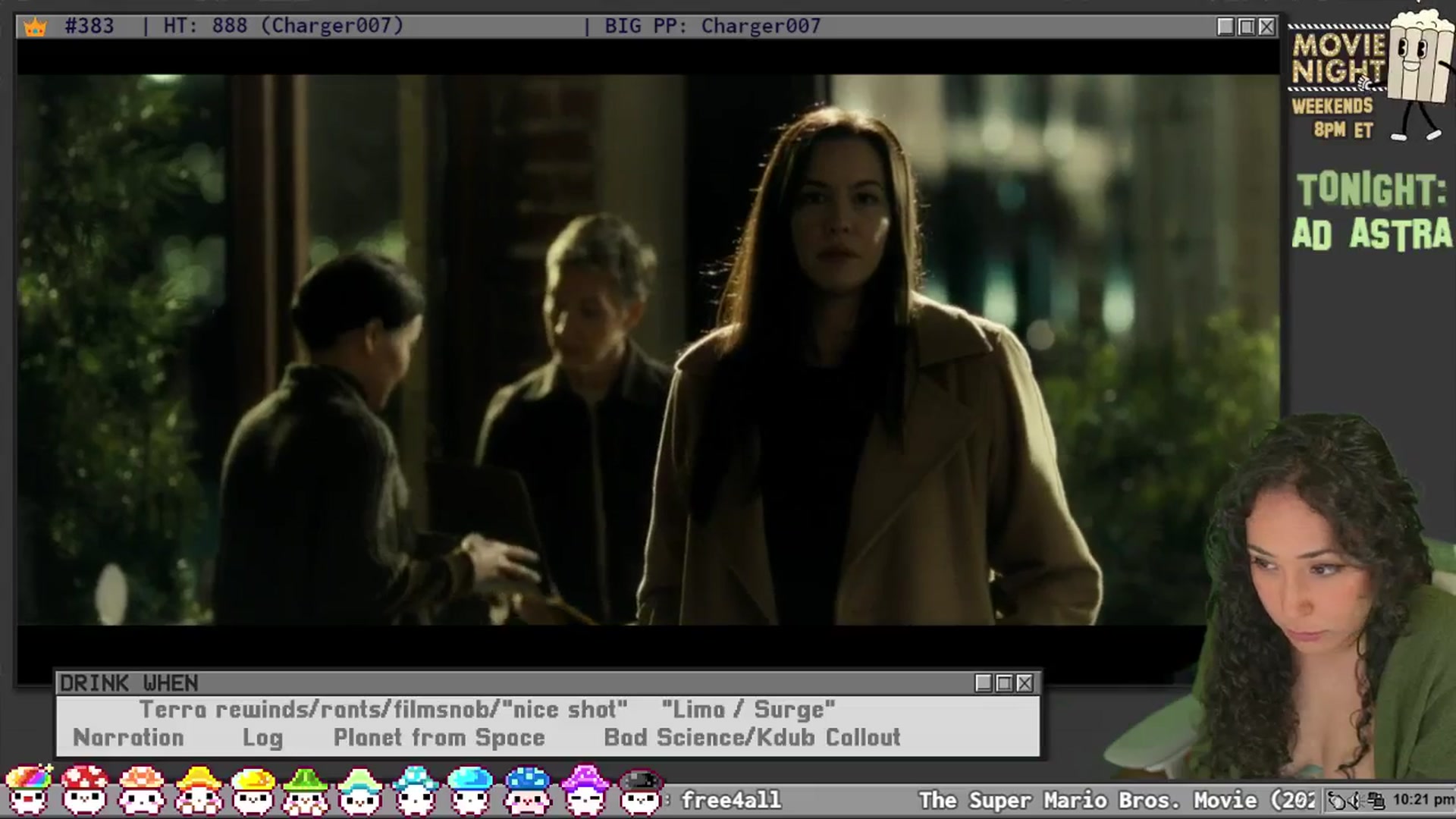This screenshot has height=819, width=1456.
Task: Close the main video window
Action: click(x=1267, y=27)
